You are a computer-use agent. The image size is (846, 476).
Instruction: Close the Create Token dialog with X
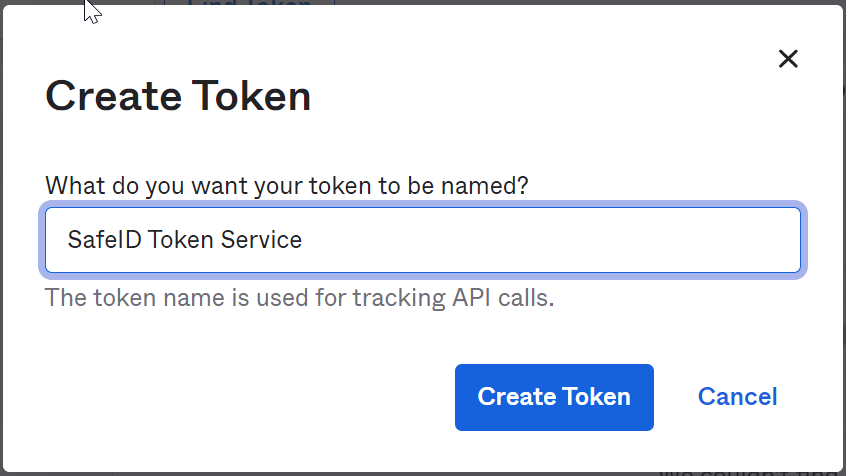click(x=788, y=59)
